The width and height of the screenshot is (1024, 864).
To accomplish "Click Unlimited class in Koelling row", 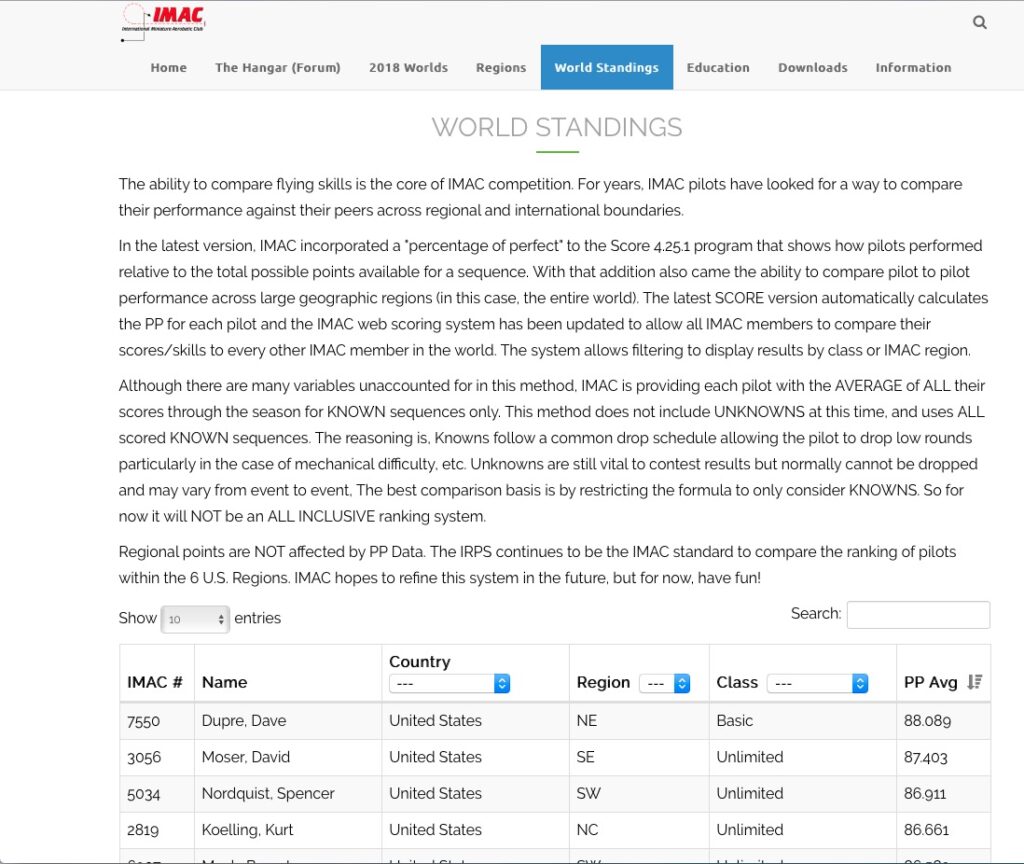I will coord(750,829).
